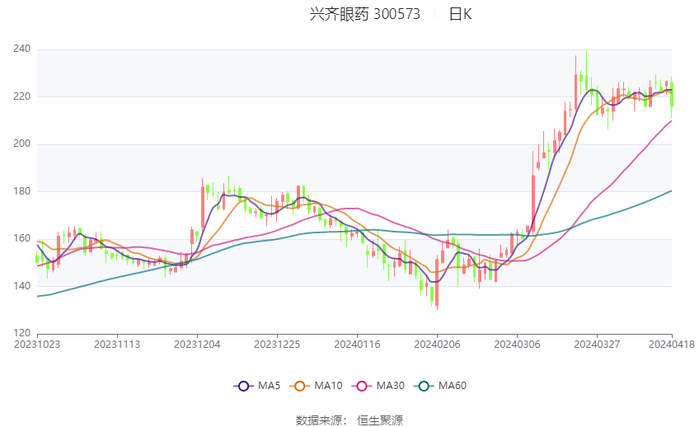
Task: Open the 恒生聚源 data source text
Action: tap(383, 420)
